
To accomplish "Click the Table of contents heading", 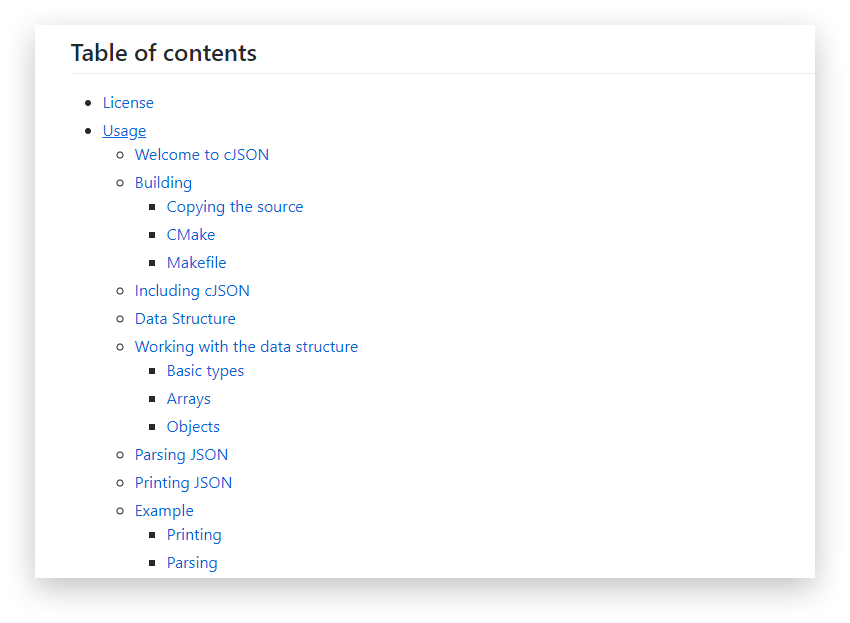I will coord(164,53).
